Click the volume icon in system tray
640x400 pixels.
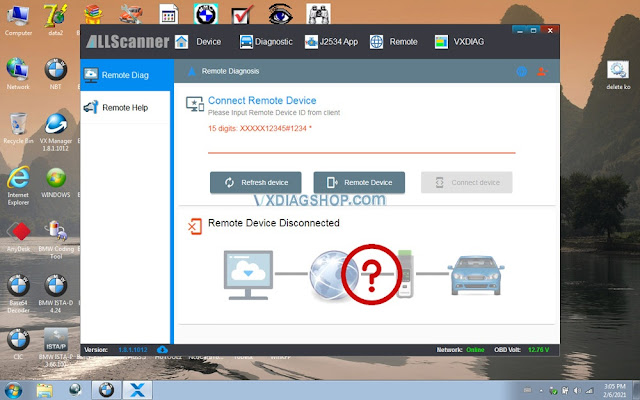click(577, 391)
